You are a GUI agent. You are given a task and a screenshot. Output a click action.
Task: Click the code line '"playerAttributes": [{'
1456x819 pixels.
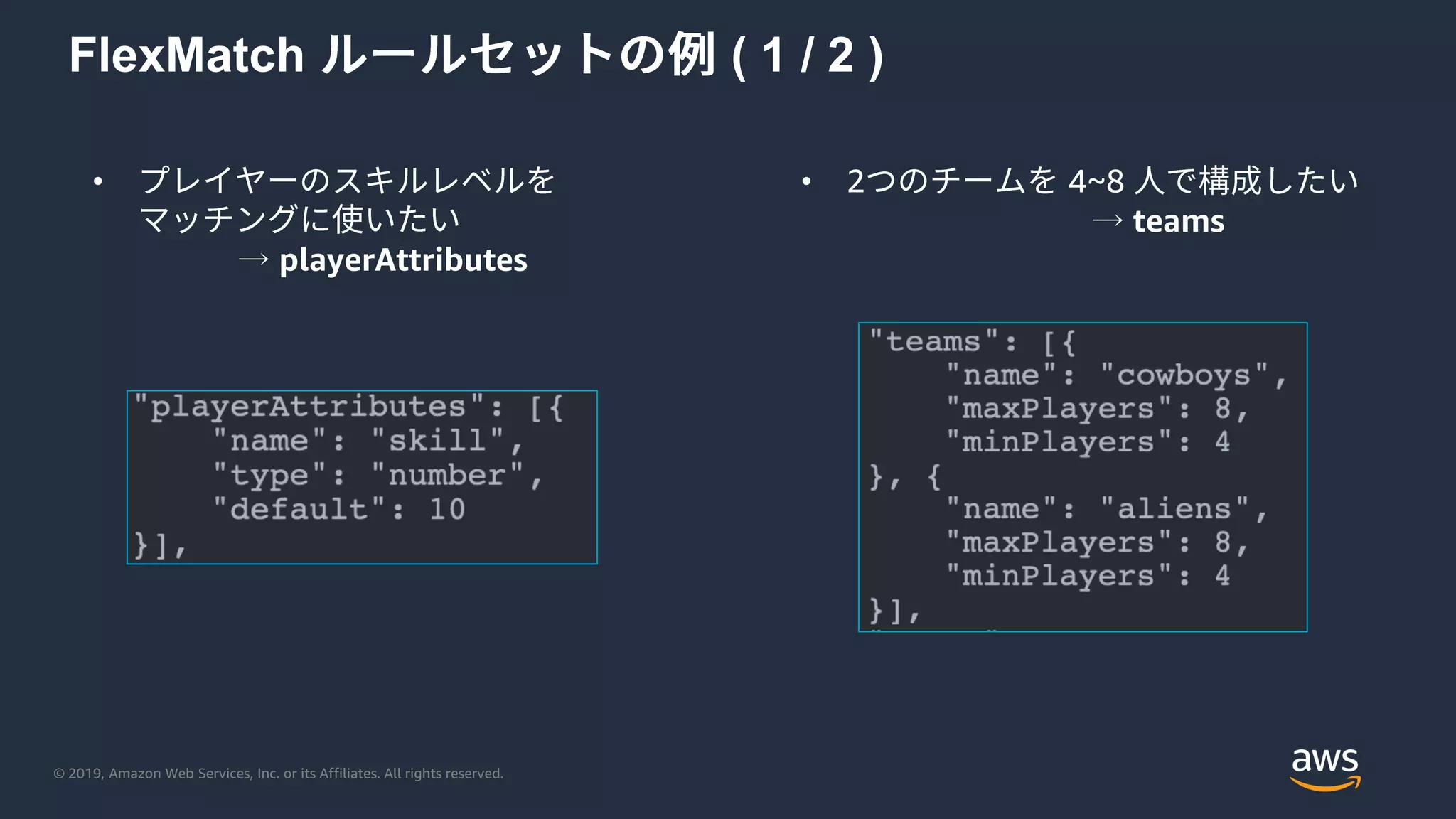(x=349, y=408)
